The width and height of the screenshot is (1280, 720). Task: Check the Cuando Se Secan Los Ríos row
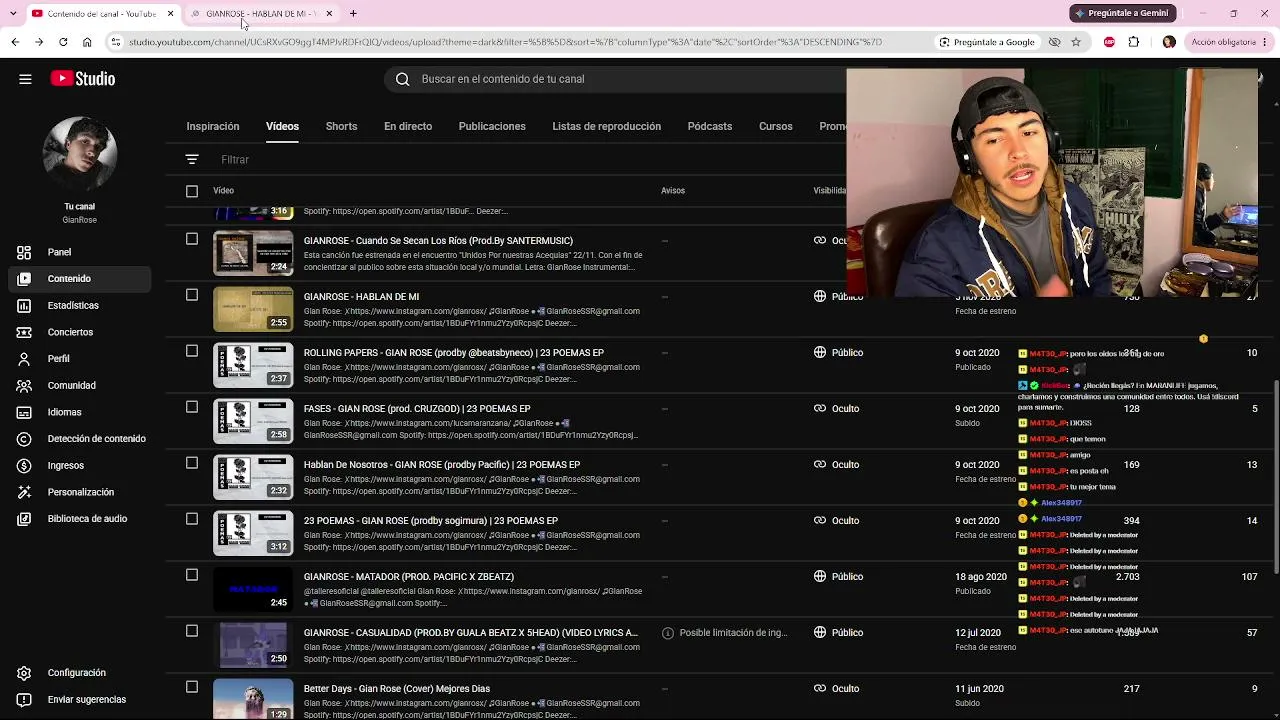192,239
